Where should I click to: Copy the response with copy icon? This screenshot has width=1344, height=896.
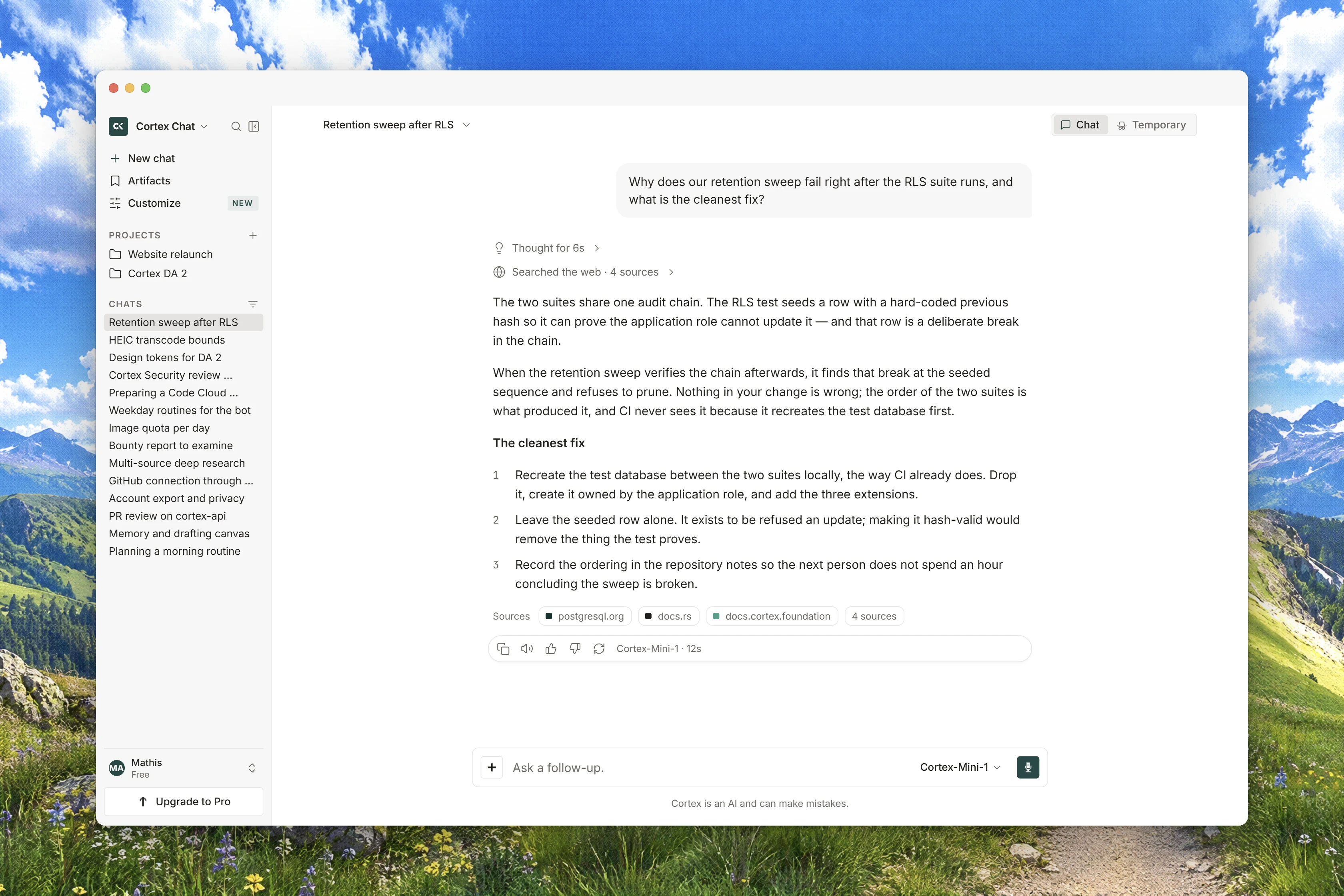coord(503,648)
